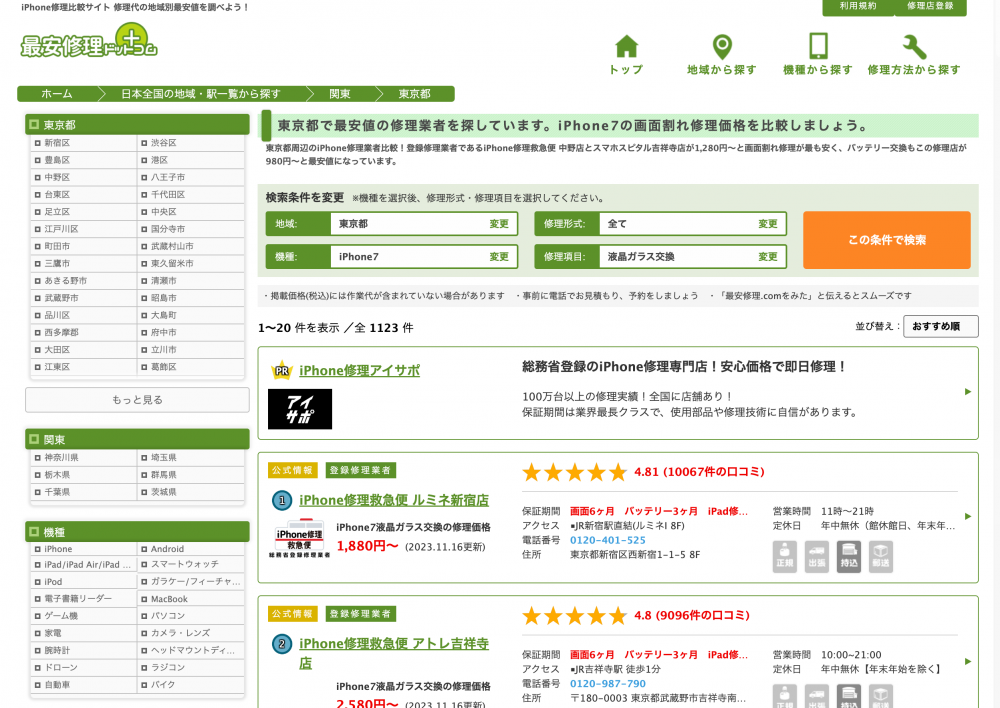Open 利用規約 at the top

pos(858,6)
